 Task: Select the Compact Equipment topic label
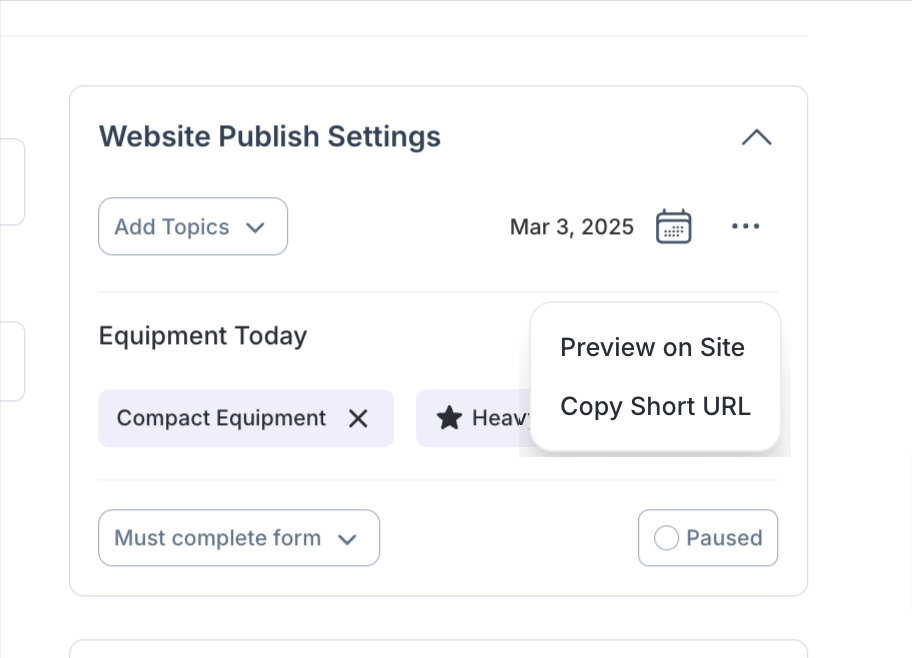pos(221,418)
